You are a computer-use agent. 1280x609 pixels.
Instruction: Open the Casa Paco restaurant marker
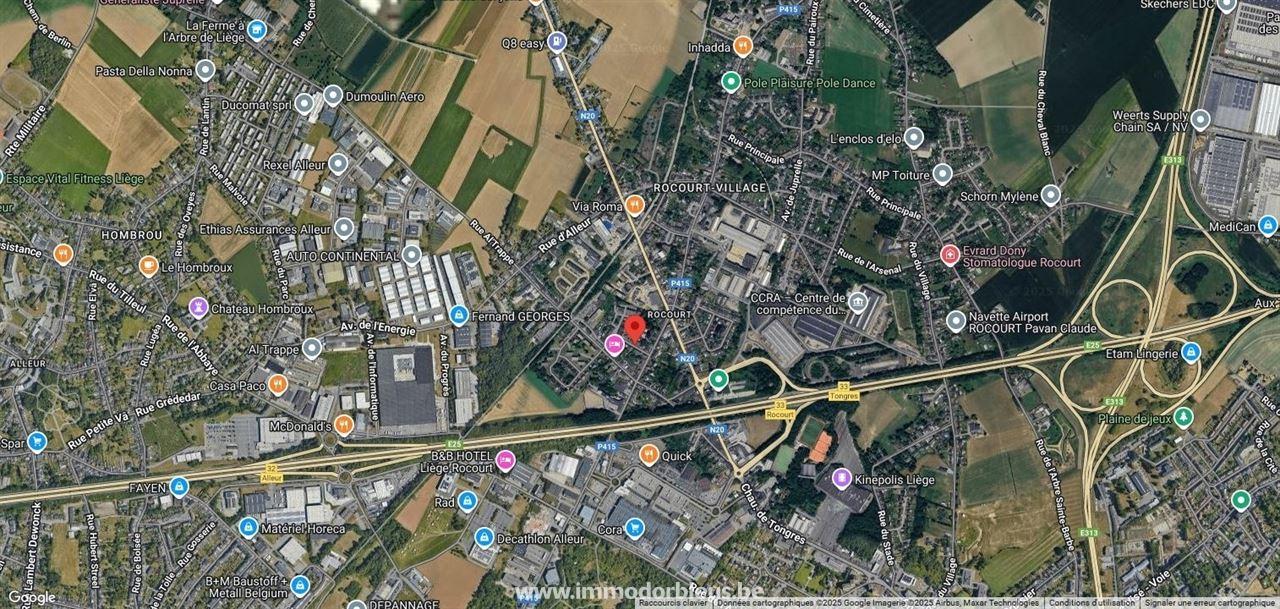click(x=278, y=384)
